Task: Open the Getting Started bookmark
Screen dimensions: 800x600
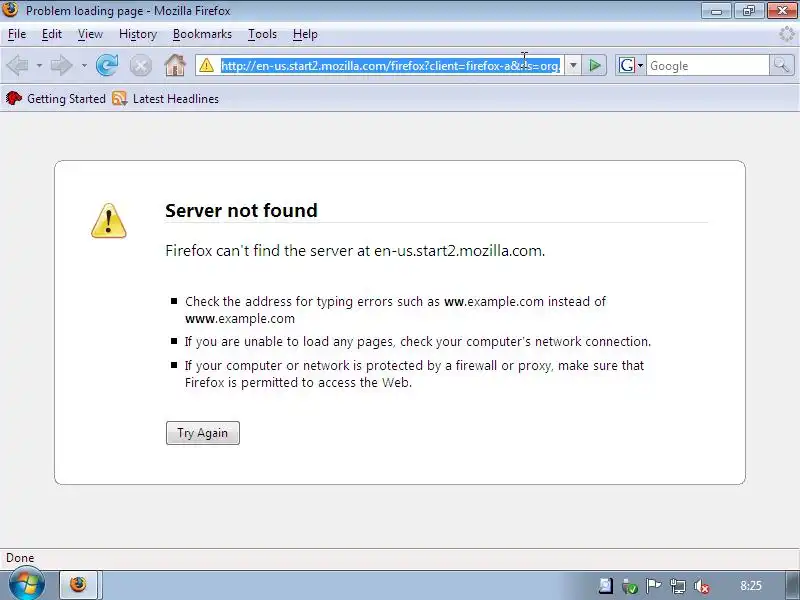Action: (x=56, y=98)
